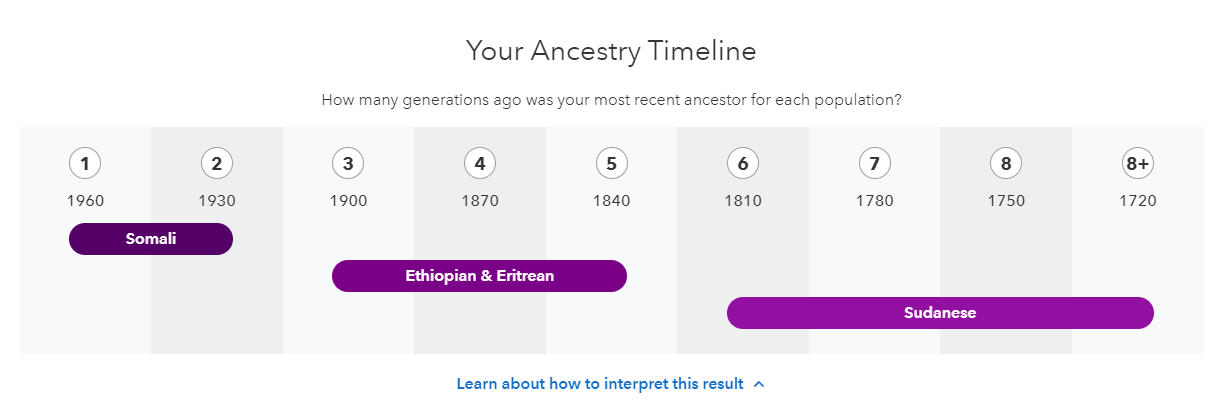Viewport: 1212px width, 403px height.
Task: Click the 8+ generations circle icon
Action: click(x=1138, y=163)
